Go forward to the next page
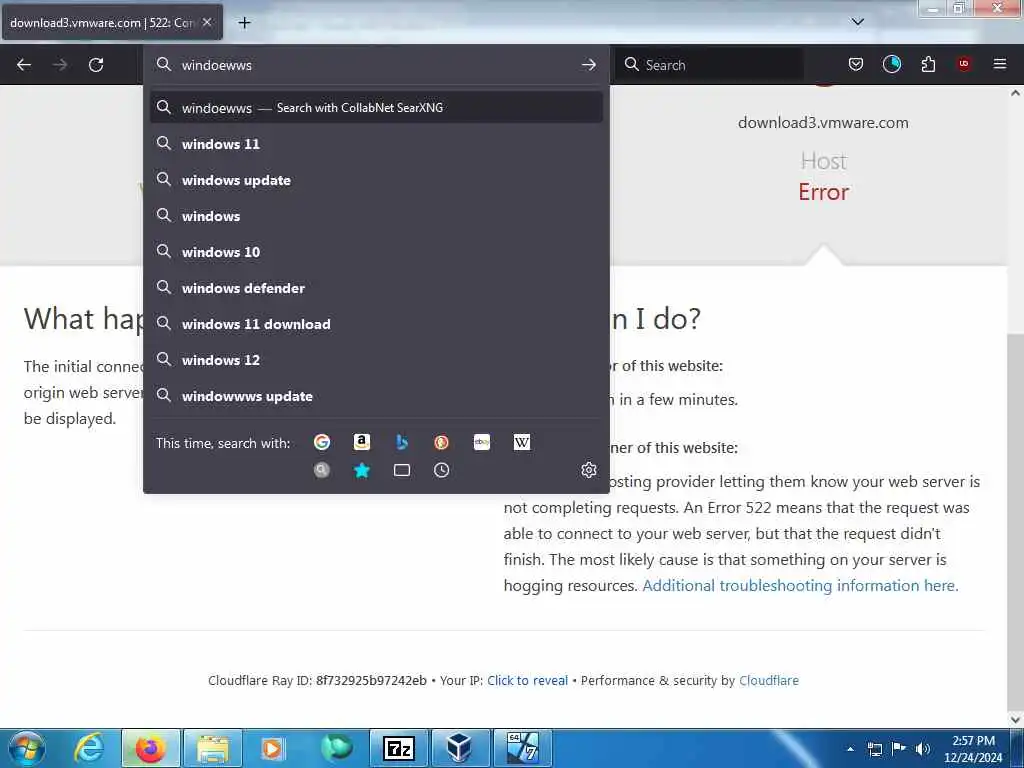The image size is (1024, 768). (x=60, y=65)
